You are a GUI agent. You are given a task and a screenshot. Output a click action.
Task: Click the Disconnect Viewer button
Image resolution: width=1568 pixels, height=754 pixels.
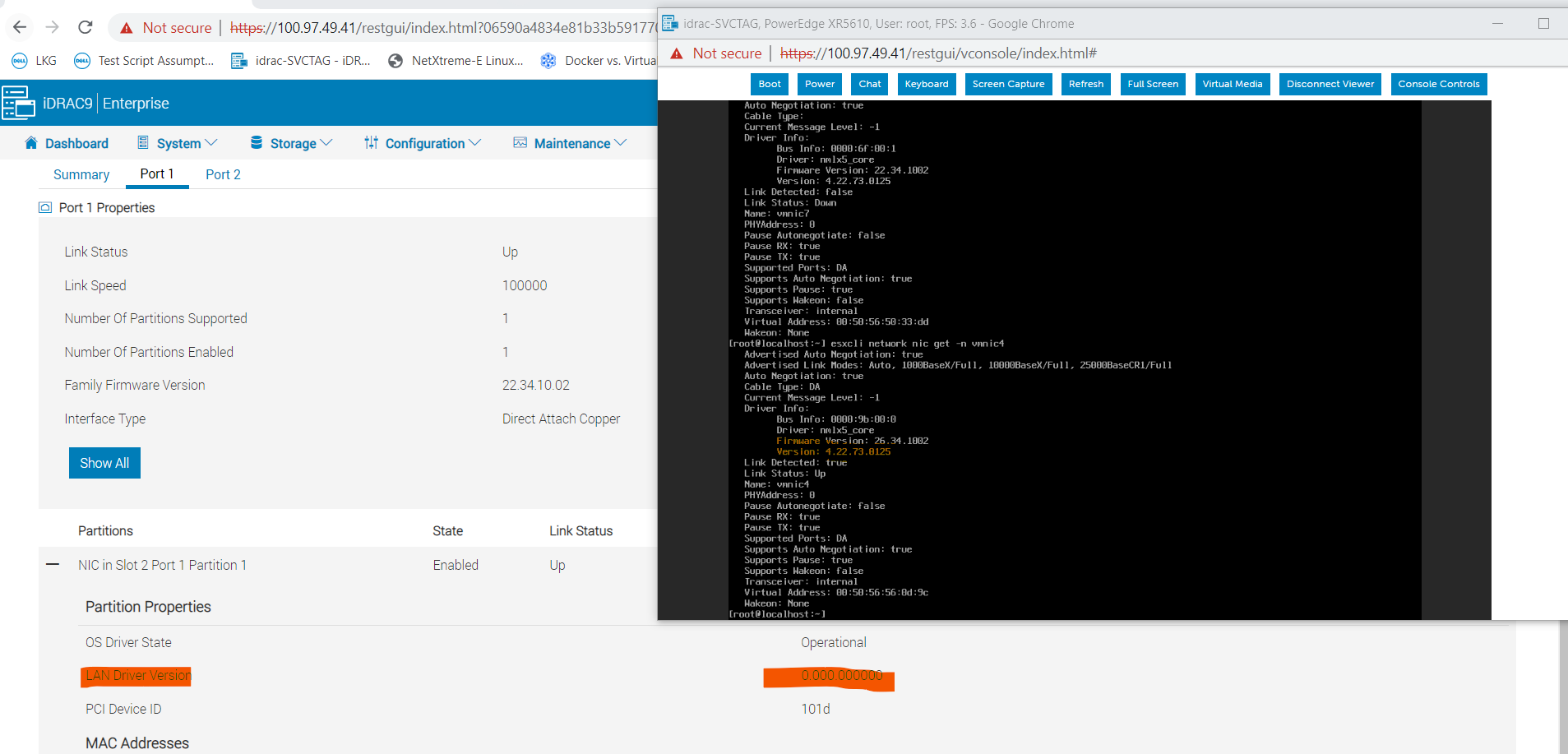coord(1330,84)
